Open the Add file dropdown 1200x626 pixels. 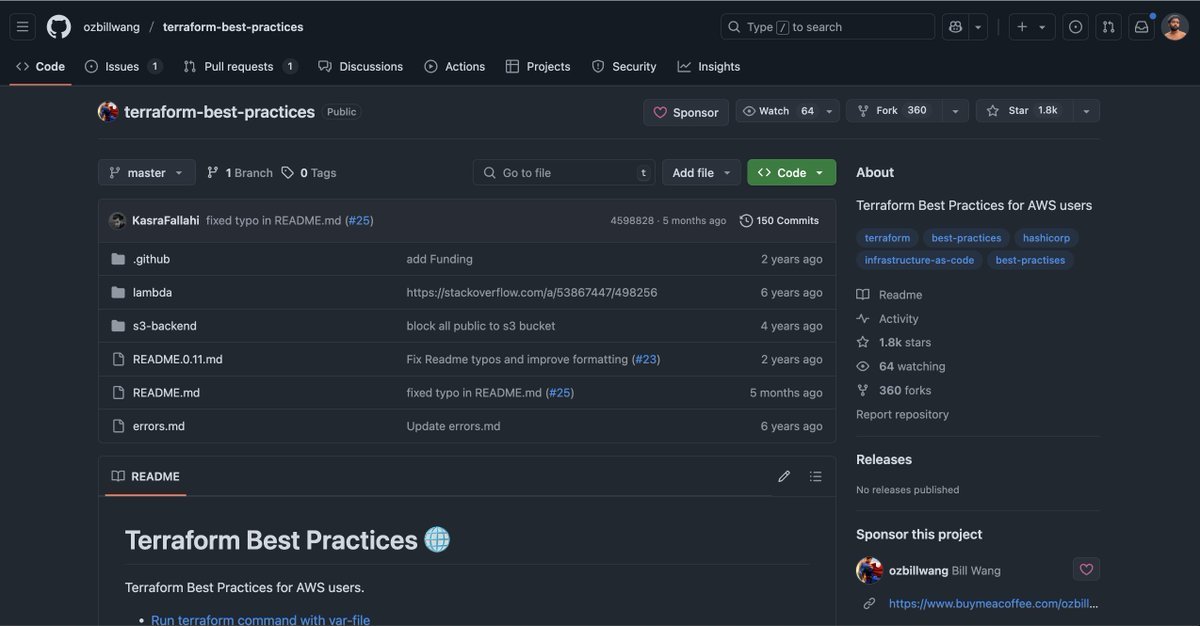point(701,173)
